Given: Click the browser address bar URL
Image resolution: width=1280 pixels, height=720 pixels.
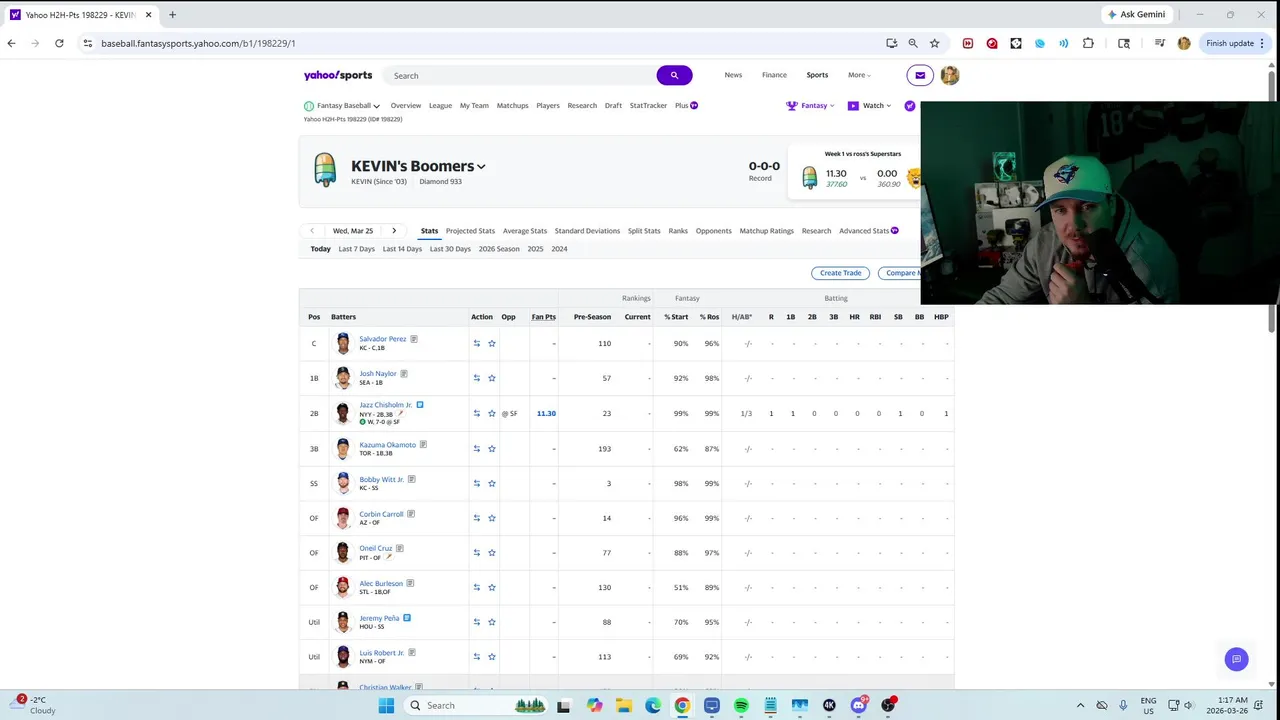Looking at the screenshot, I should (x=198, y=43).
